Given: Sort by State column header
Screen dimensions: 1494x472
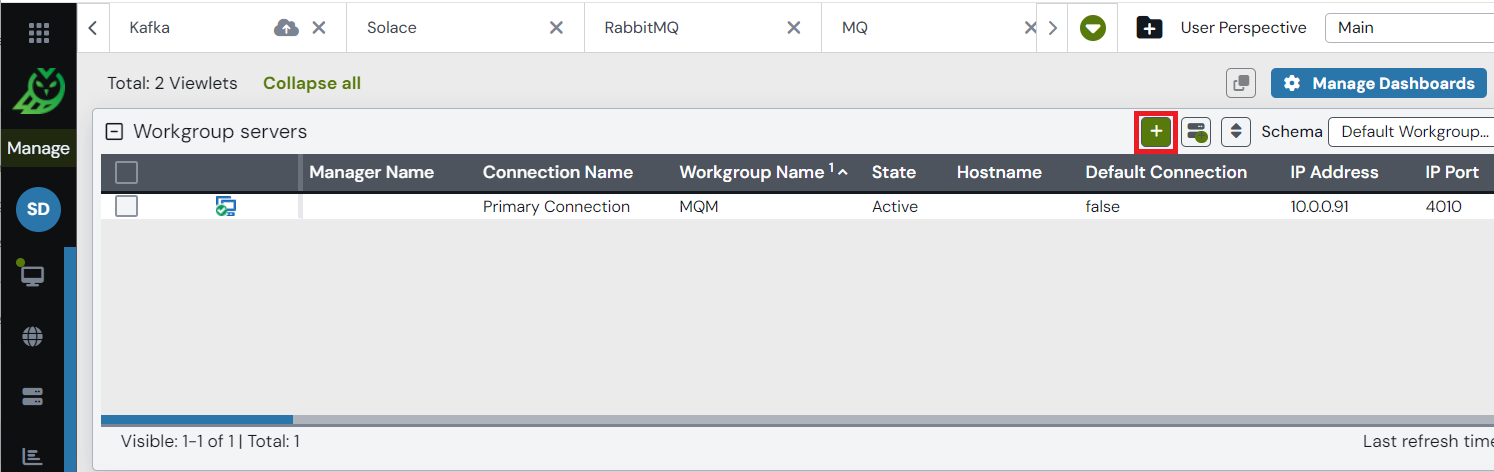Looking at the screenshot, I should [x=894, y=172].
